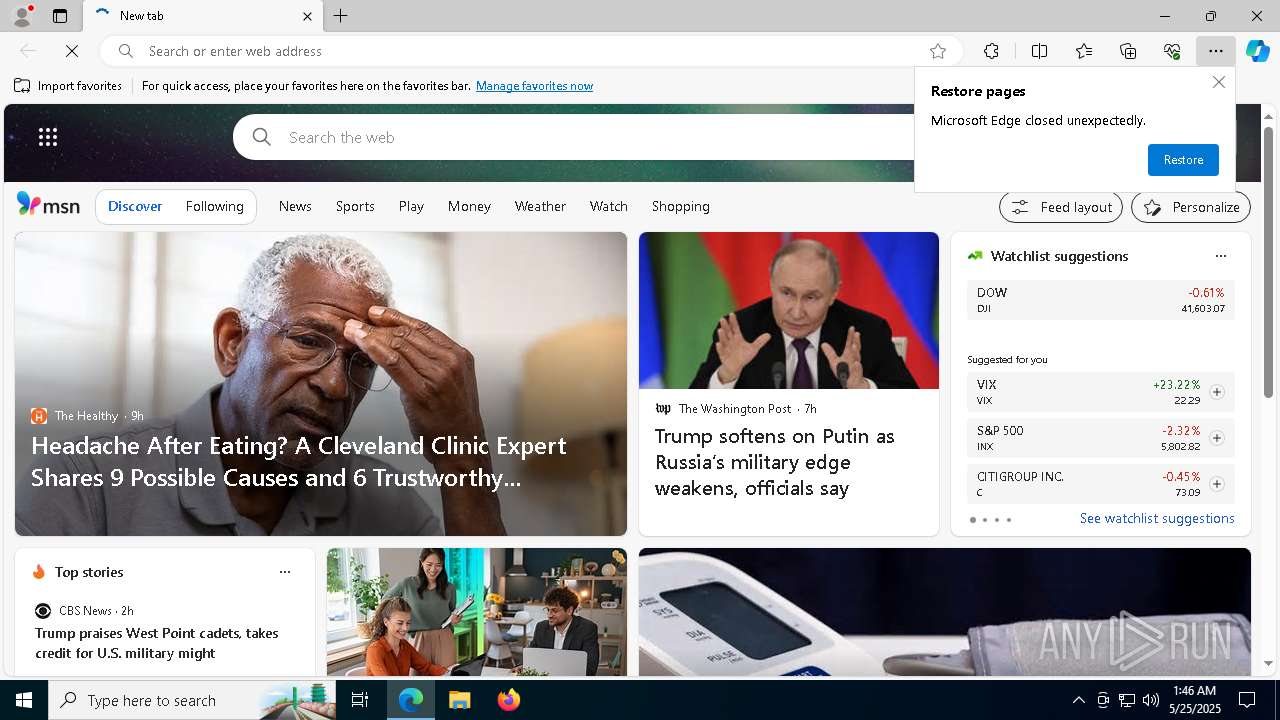This screenshot has width=1280, height=720.
Task: Open Top stories more options
Action: [x=285, y=572]
